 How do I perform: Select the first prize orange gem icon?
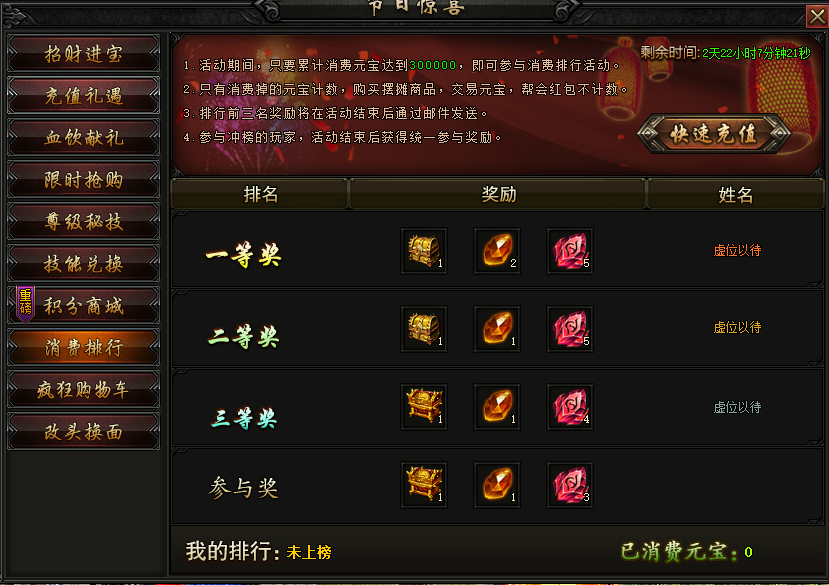497,251
